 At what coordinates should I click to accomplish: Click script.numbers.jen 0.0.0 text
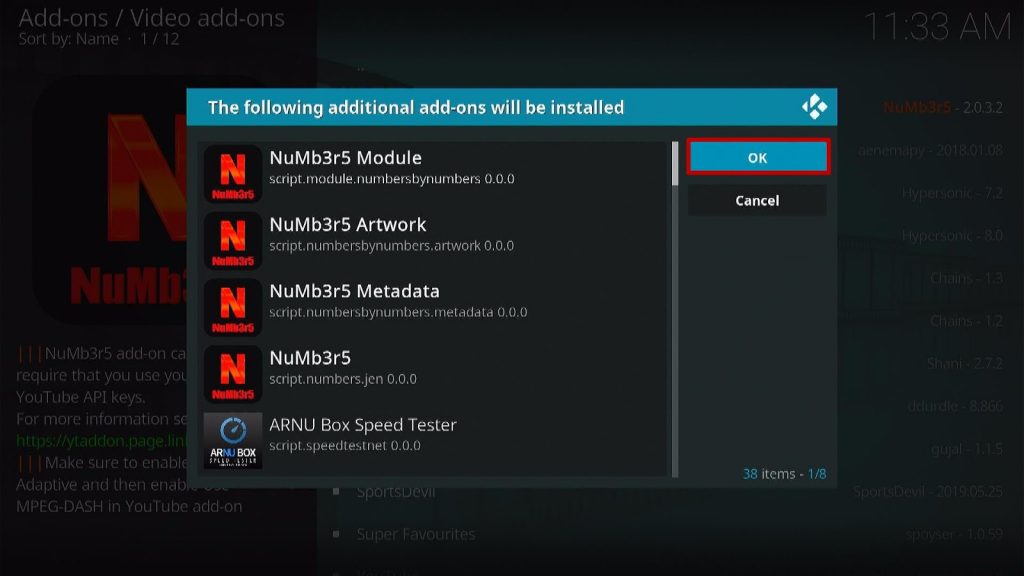coord(343,379)
